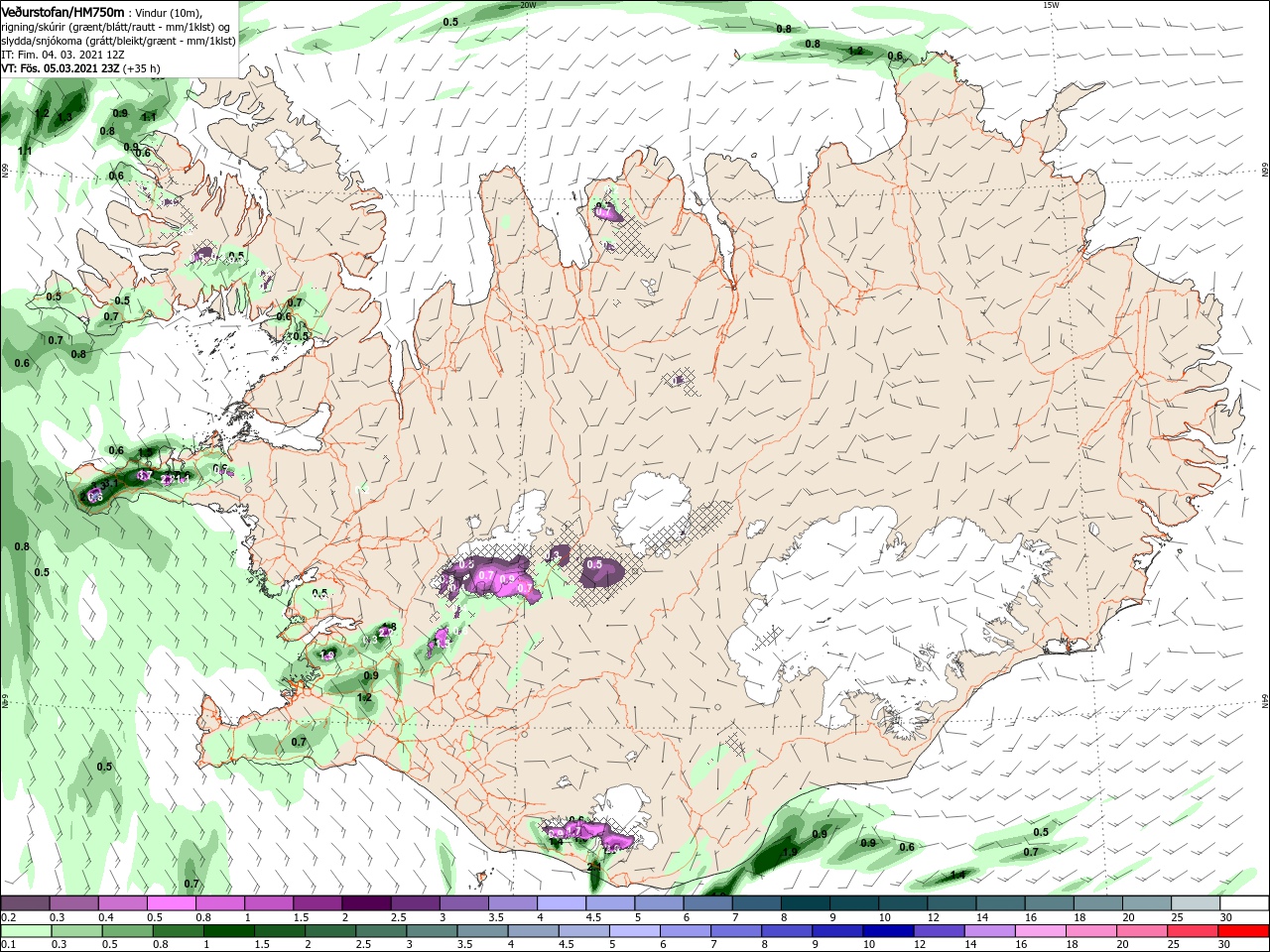The height and width of the screenshot is (952, 1270).
Task: Click dark teal snow swatch for 8–9
Action: (804, 903)
